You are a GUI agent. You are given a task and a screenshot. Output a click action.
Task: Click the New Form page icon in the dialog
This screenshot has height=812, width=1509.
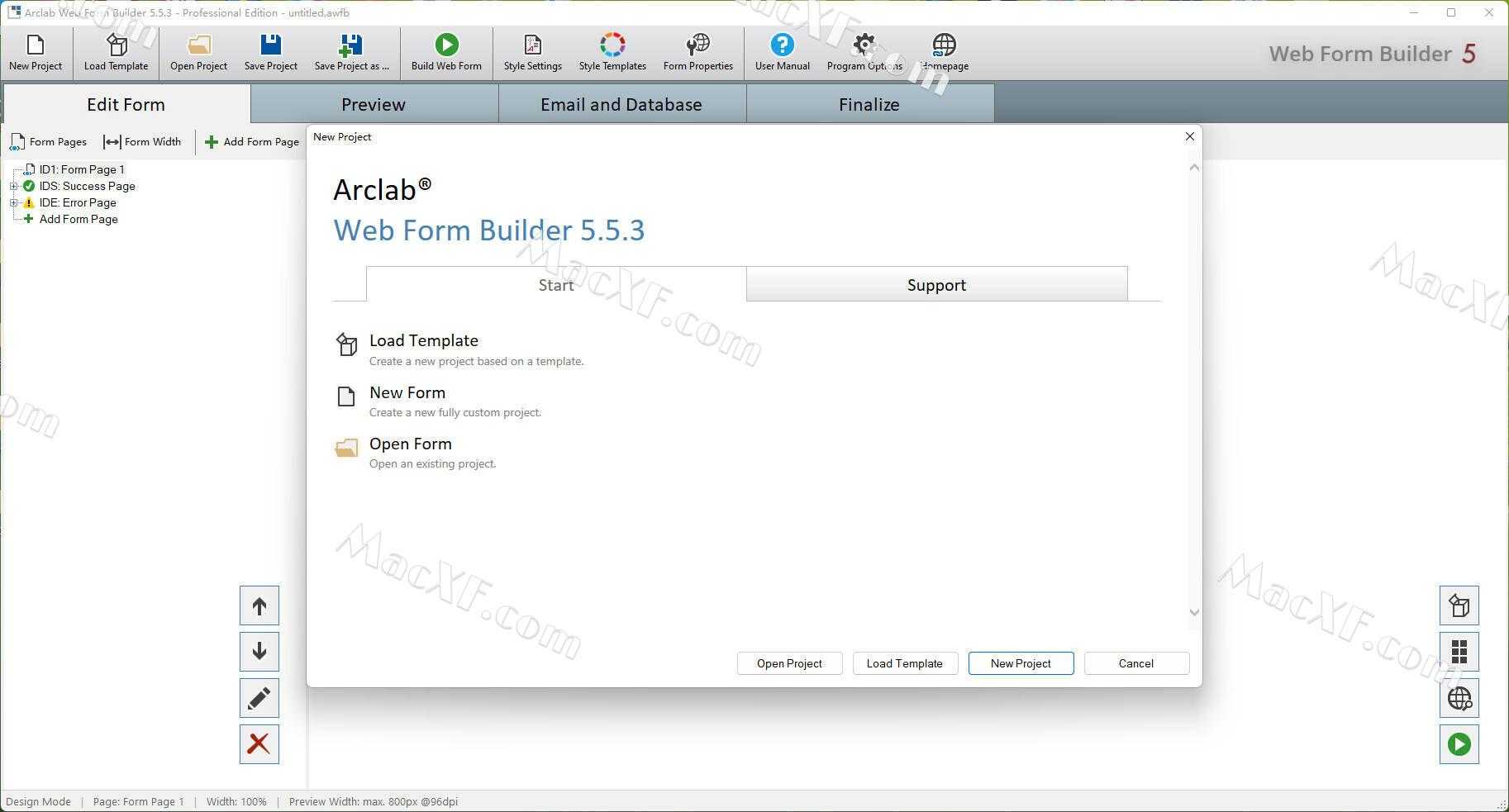point(346,397)
